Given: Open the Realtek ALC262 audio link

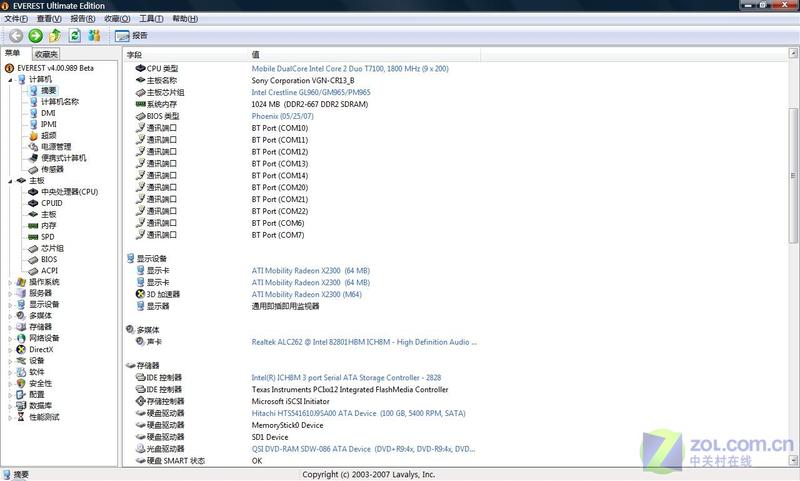Looking at the screenshot, I should click(364, 342).
